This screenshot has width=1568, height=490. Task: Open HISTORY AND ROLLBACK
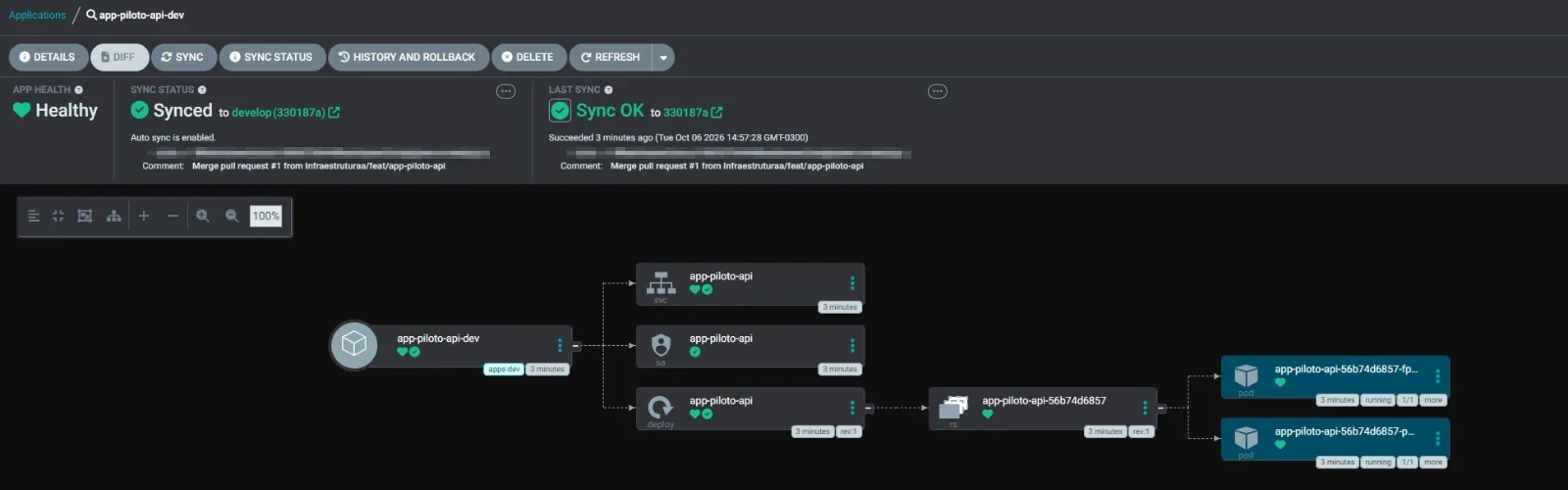[x=408, y=57]
